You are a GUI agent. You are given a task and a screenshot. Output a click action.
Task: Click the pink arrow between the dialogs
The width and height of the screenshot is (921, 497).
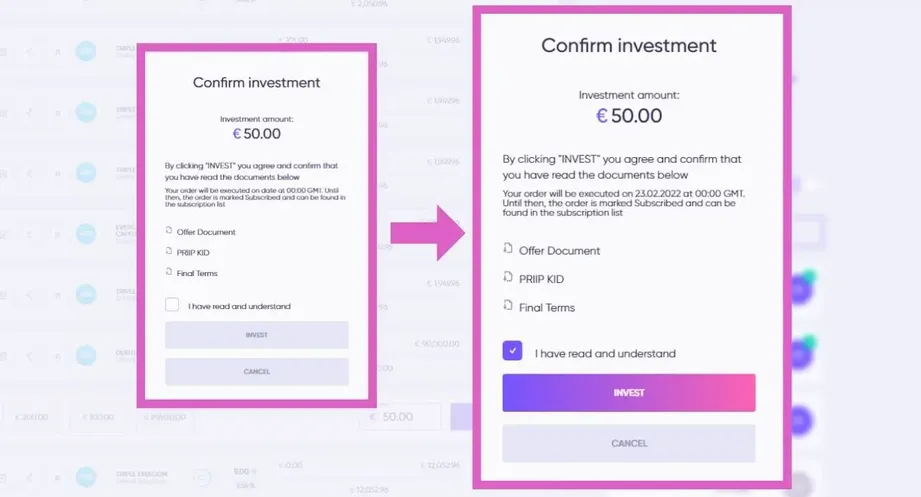tap(428, 233)
